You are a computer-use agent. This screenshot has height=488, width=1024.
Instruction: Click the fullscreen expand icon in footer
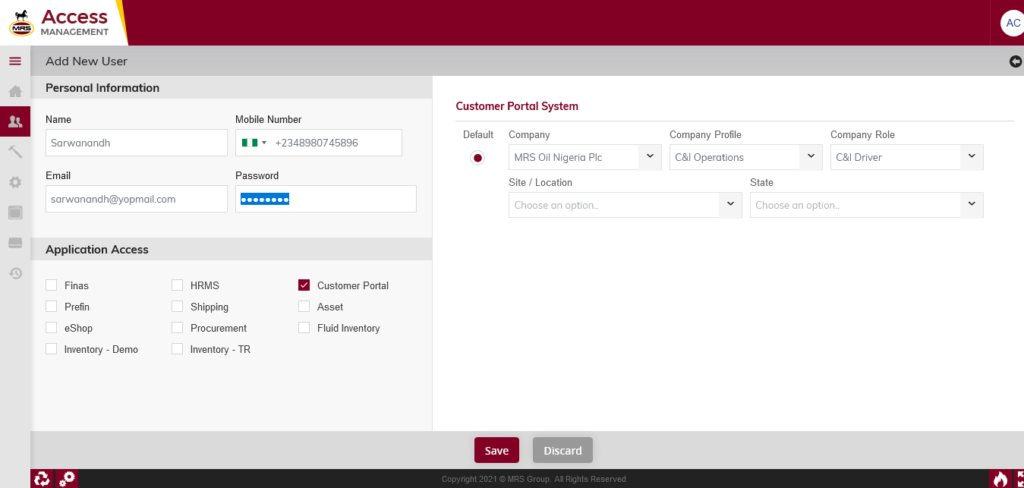(x=1019, y=479)
